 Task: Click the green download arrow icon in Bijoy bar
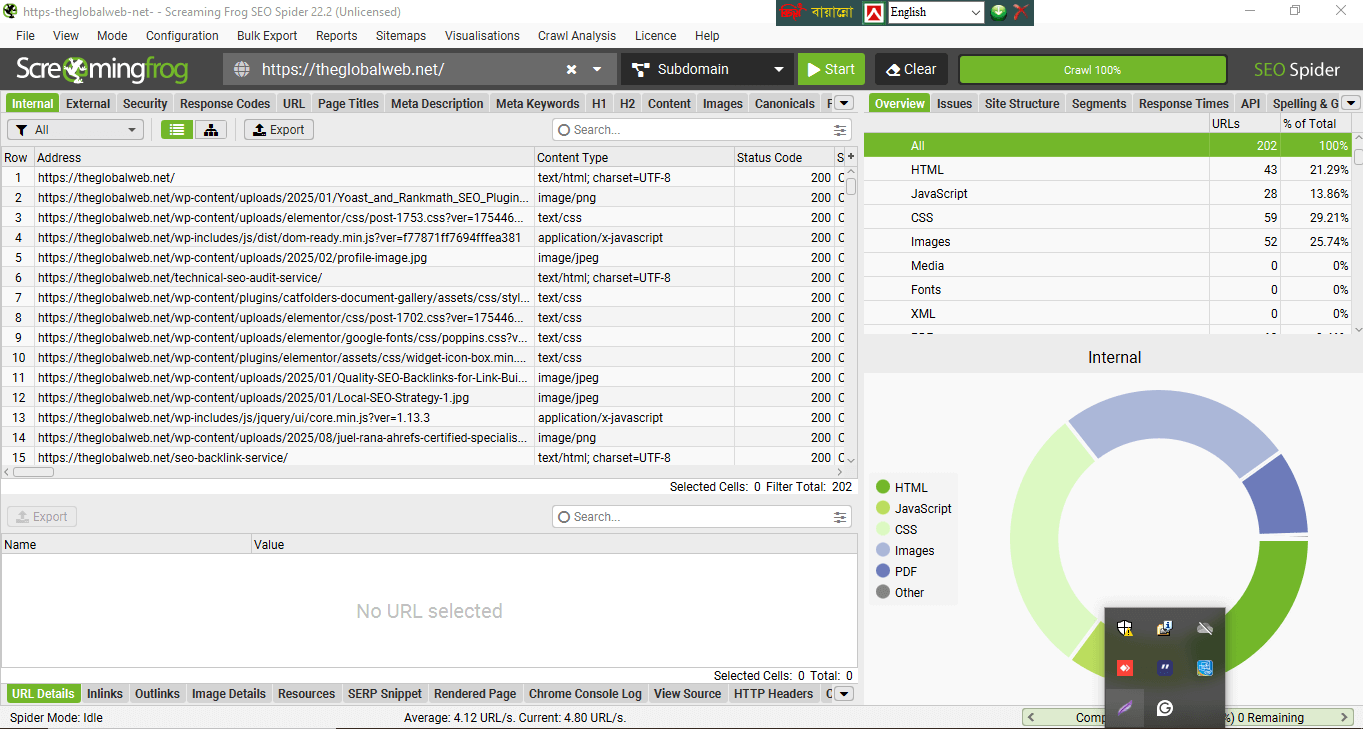pyautogui.click(x=998, y=12)
